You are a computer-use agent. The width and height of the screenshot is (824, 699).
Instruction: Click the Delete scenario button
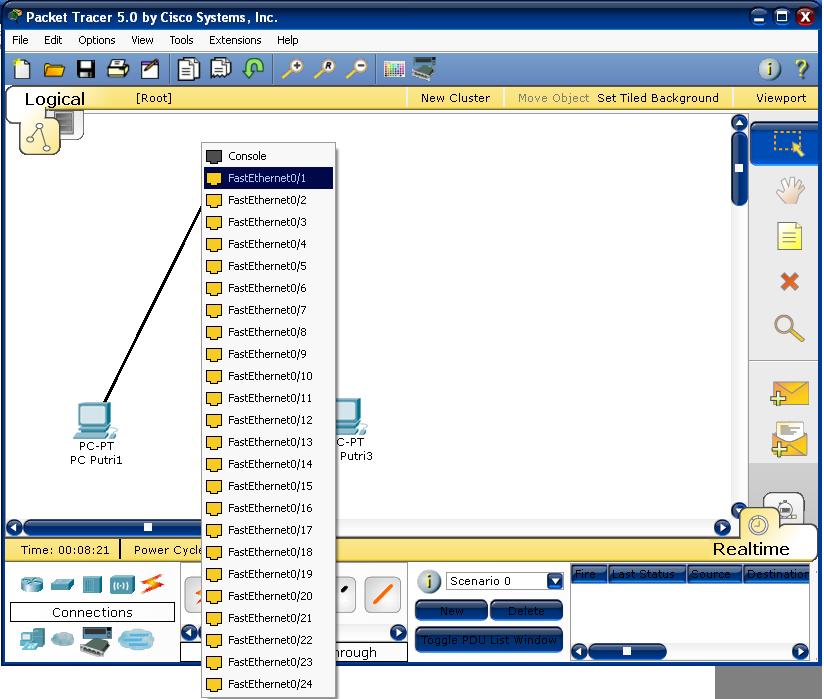tap(526, 611)
